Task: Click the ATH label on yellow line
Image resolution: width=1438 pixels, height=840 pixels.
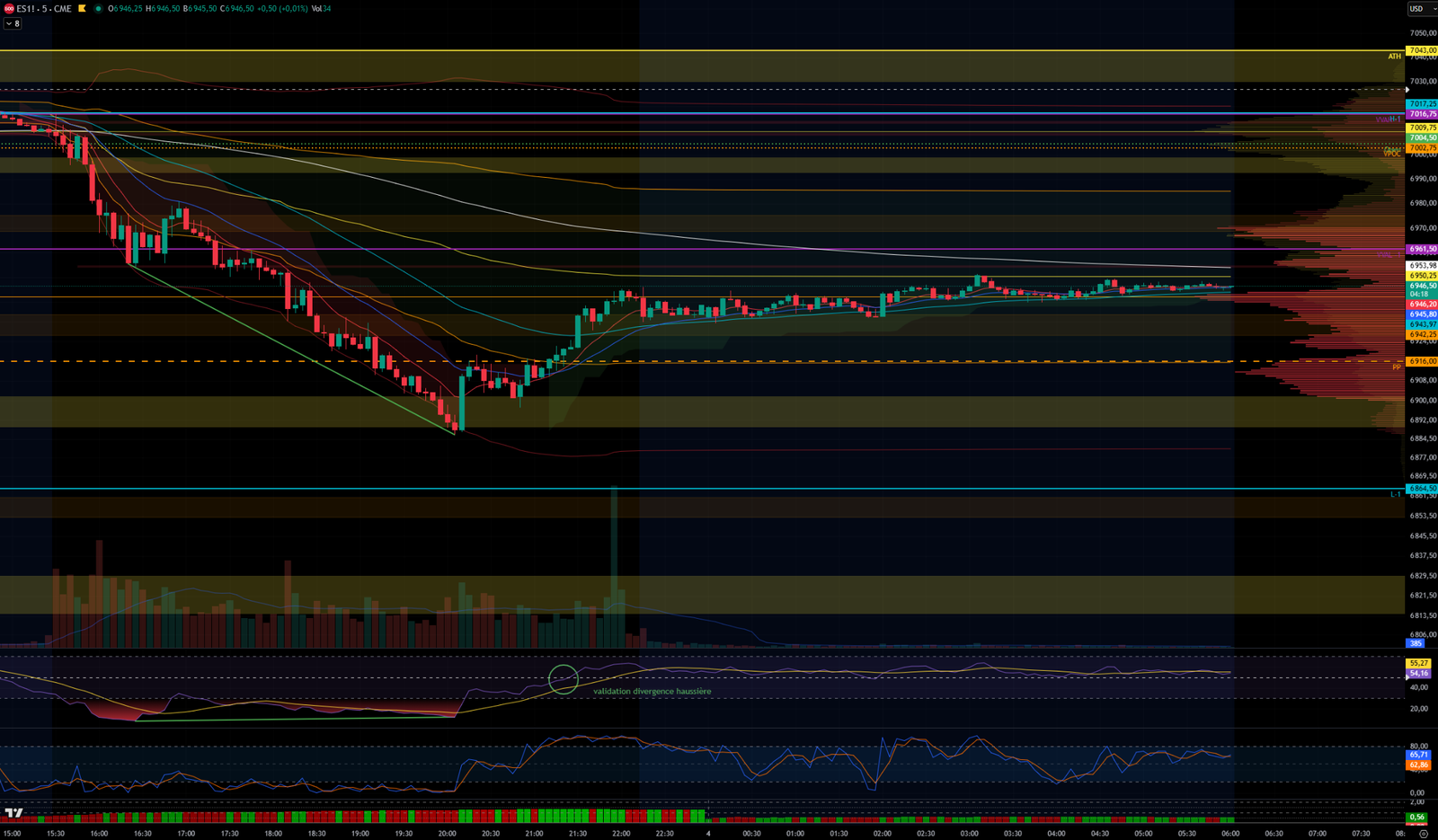Action: pyautogui.click(x=1394, y=57)
